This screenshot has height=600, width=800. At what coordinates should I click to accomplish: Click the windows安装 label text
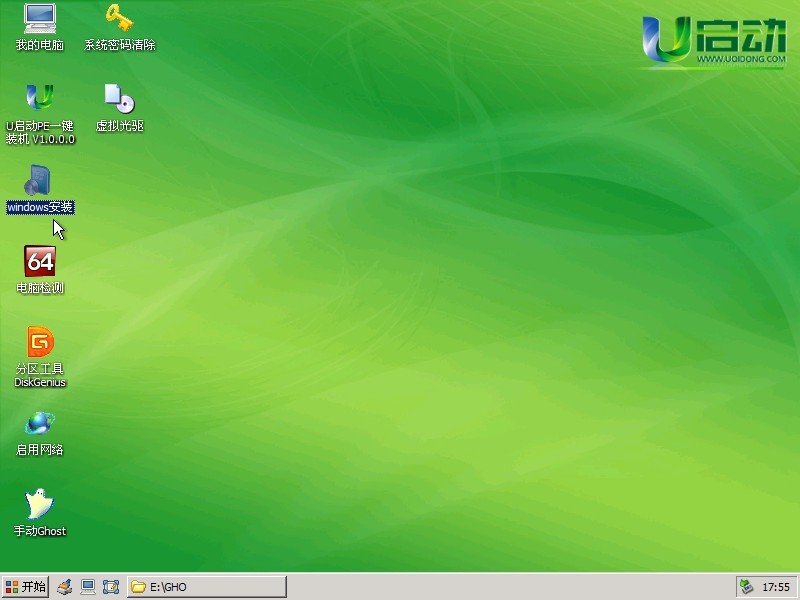(40, 207)
